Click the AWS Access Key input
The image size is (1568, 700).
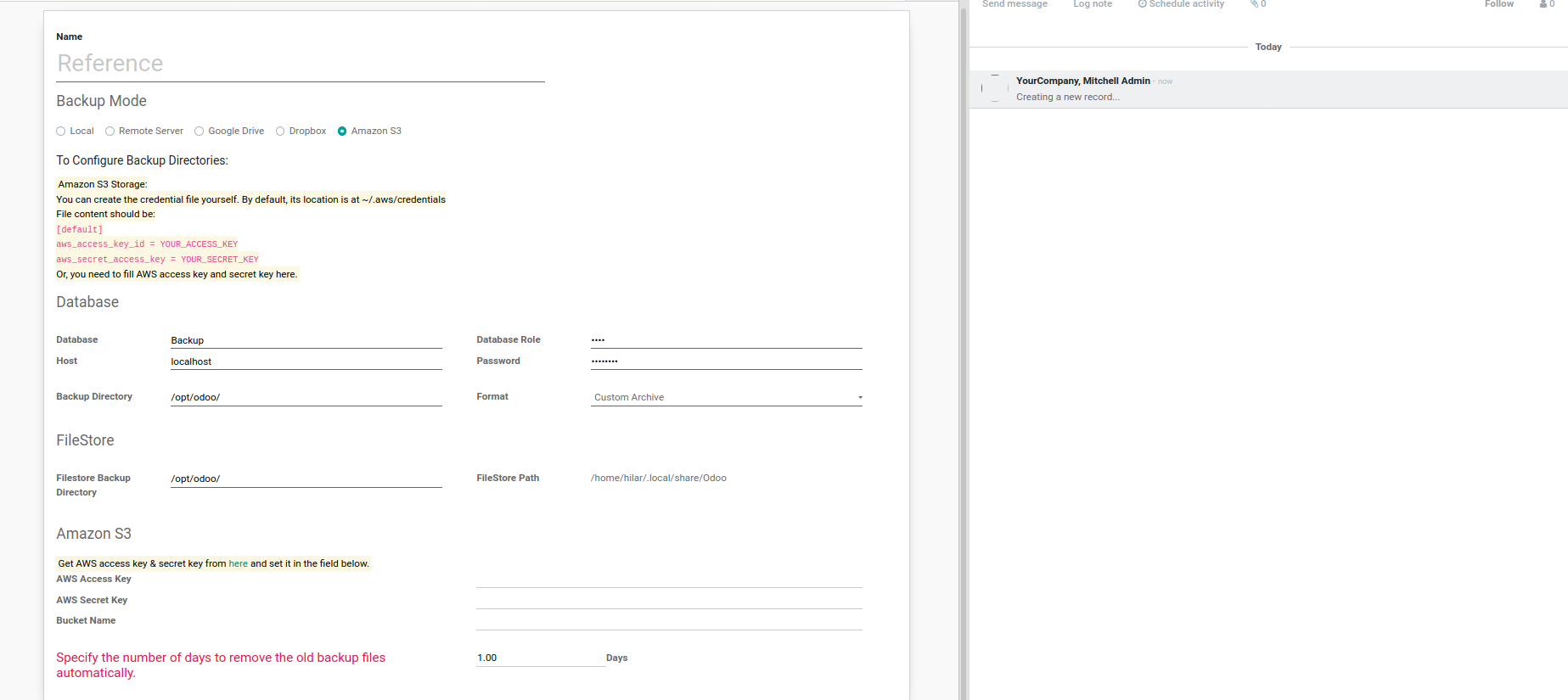(669, 580)
